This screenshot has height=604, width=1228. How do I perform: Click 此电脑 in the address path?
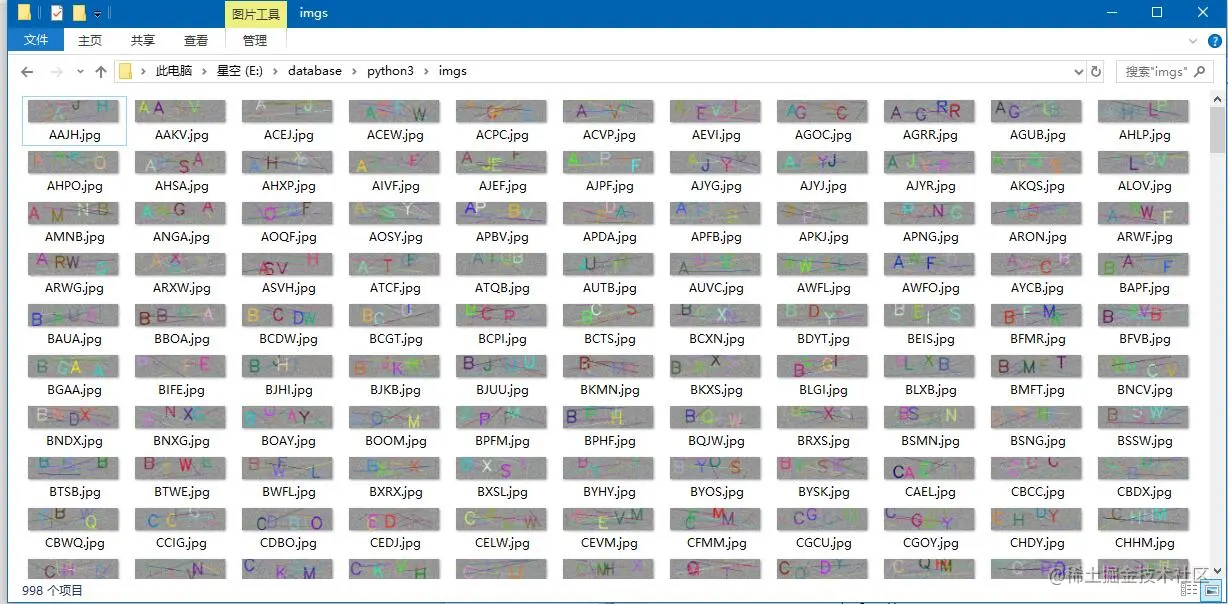tap(173, 71)
